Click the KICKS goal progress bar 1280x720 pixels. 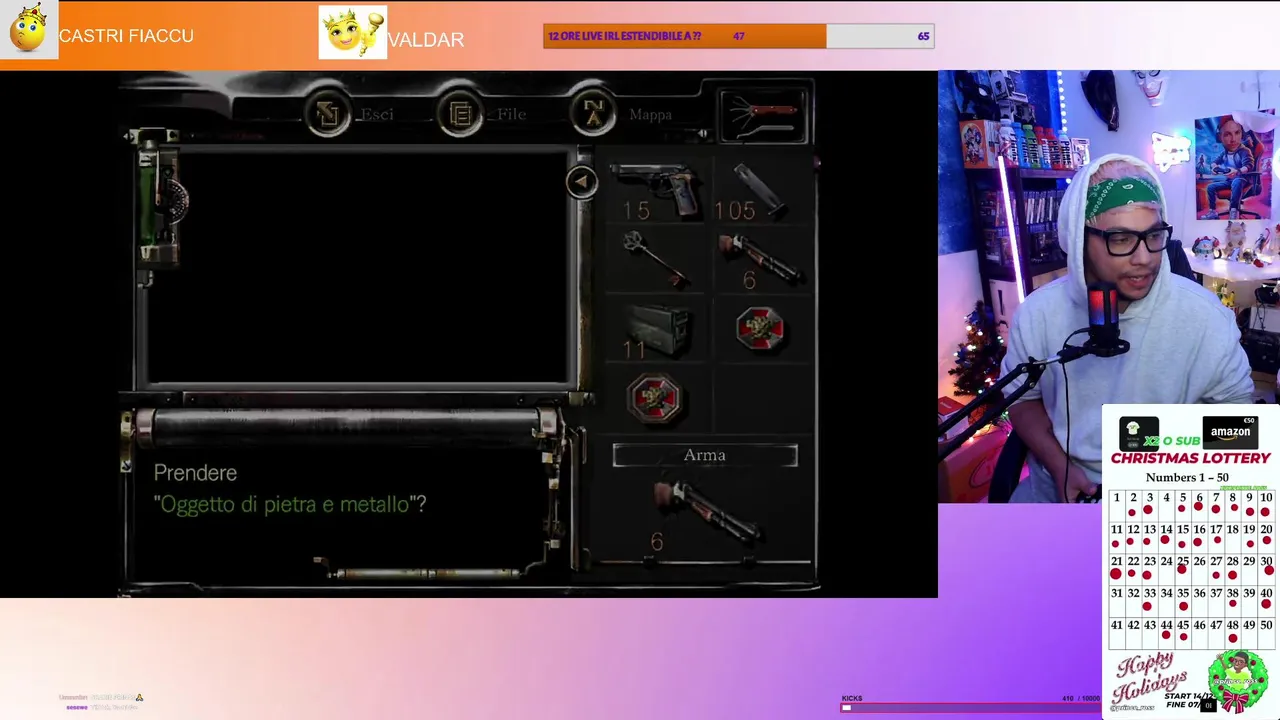point(970,707)
